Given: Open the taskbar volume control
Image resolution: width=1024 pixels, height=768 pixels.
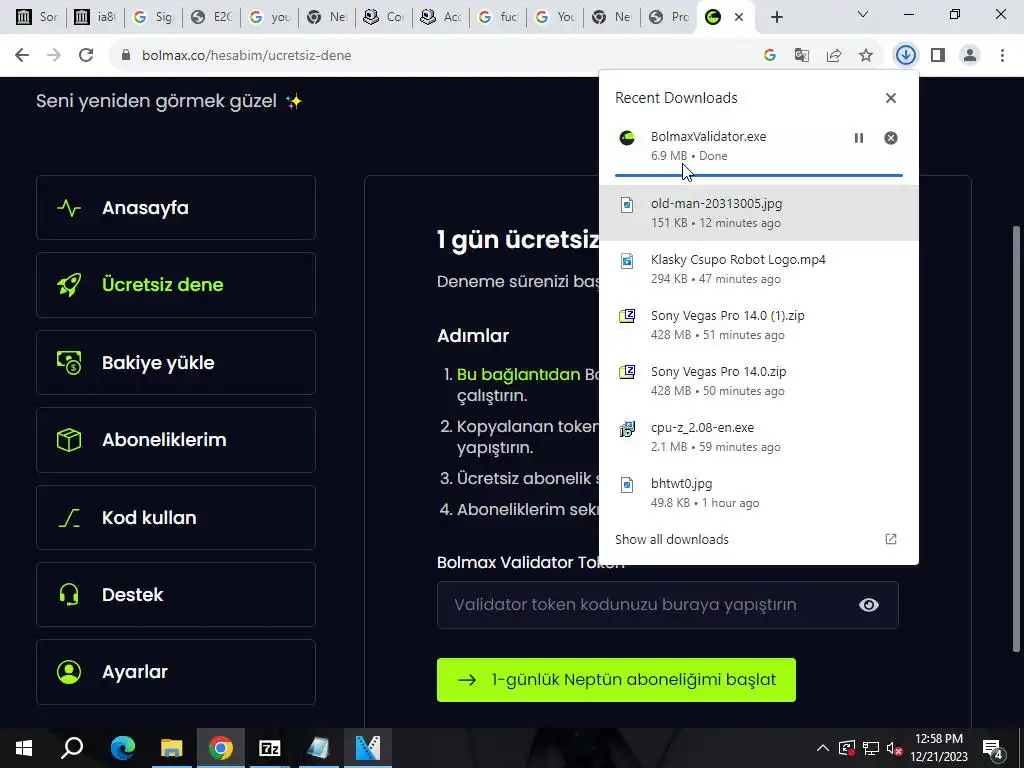Looking at the screenshot, I should pos(895,748).
